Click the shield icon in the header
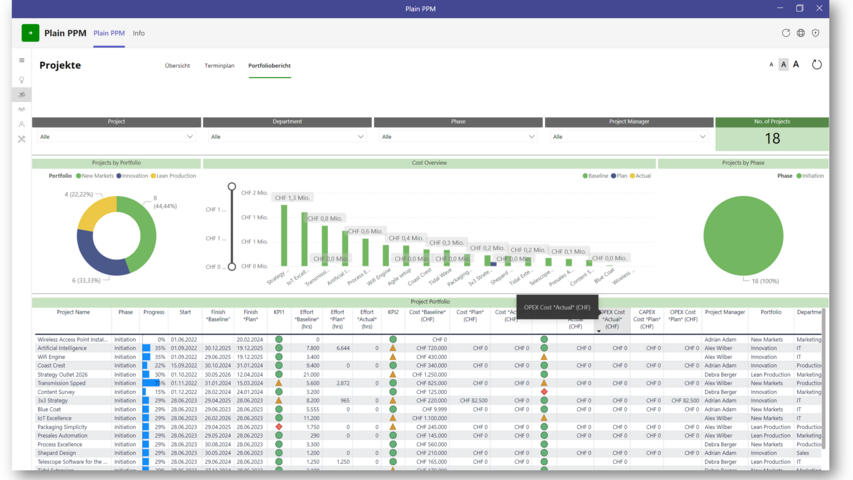The image size is (853, 480). coord(815,33)
